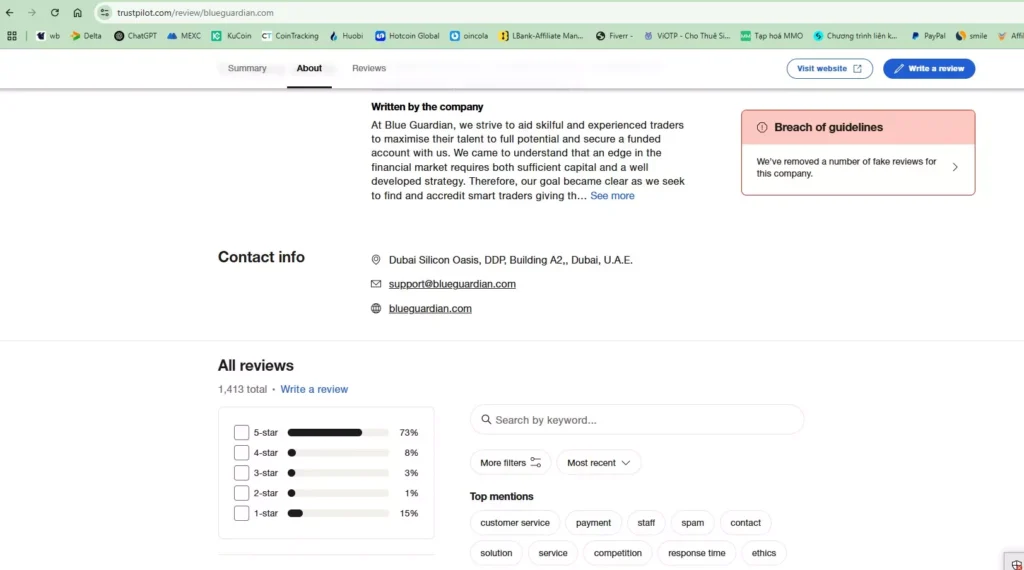Open the Hotcoin Global bookmark
1024x570 pixels.
coord(407,36)
